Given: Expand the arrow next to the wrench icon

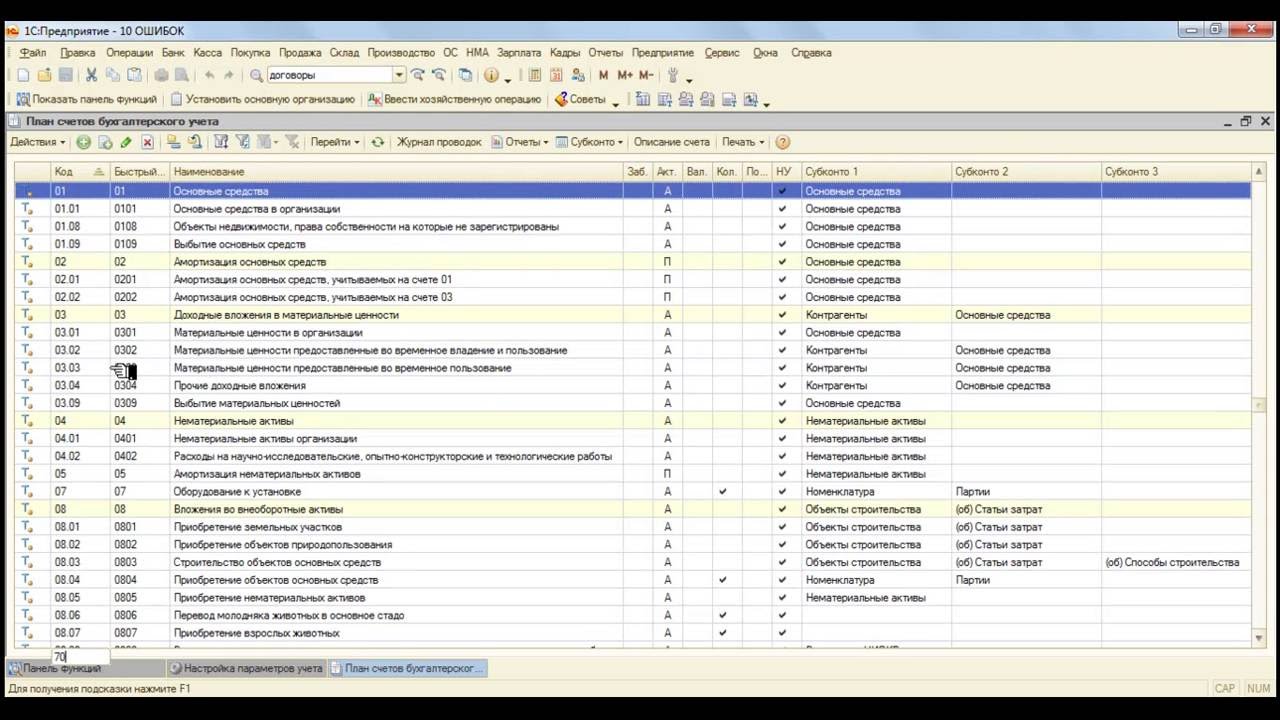Looking at the screenshot, I should [x=689, y=78].
